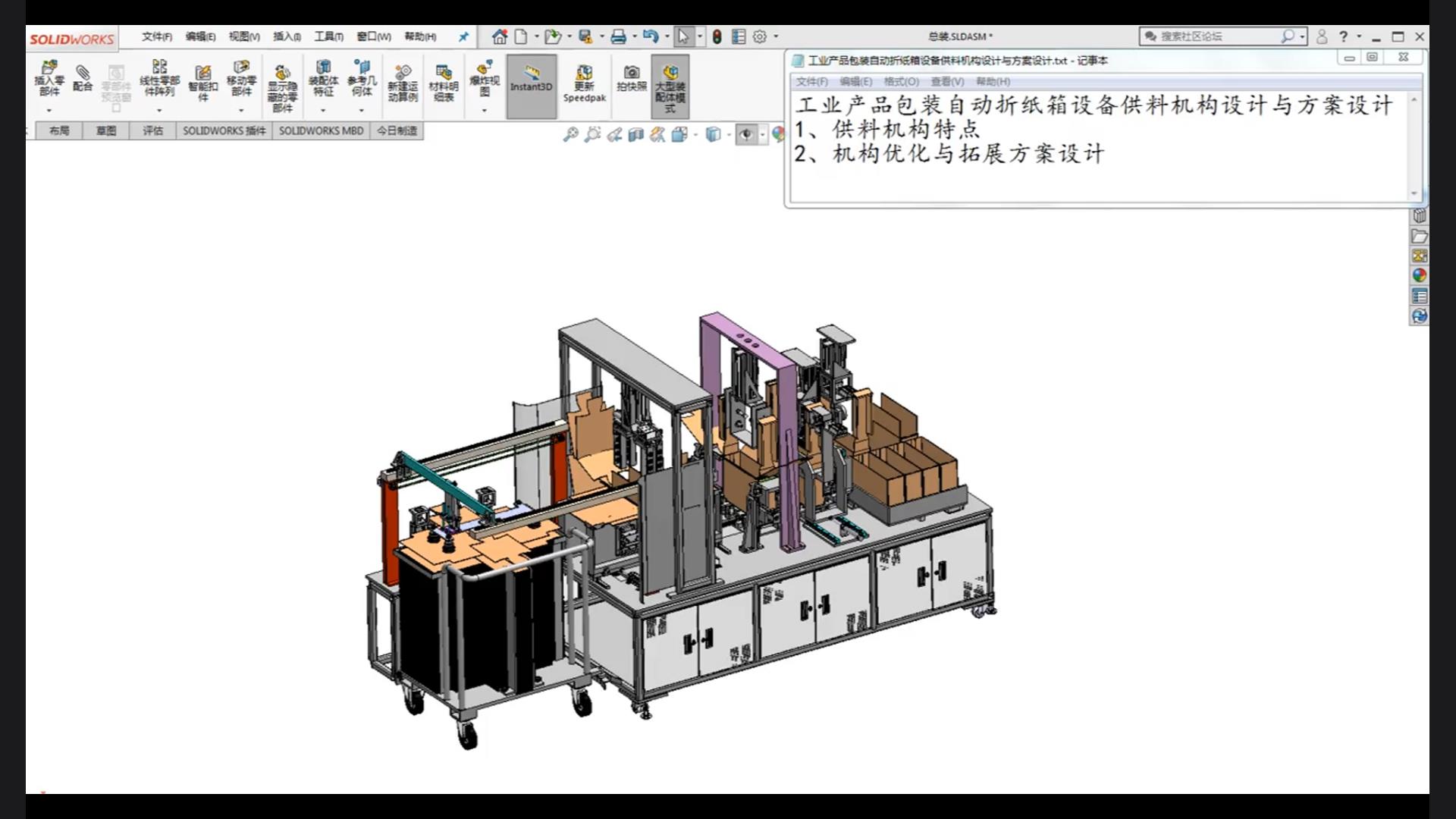
Task: Click Show Hidden Components (显示隐藏的零部件)
Action: 282,89
